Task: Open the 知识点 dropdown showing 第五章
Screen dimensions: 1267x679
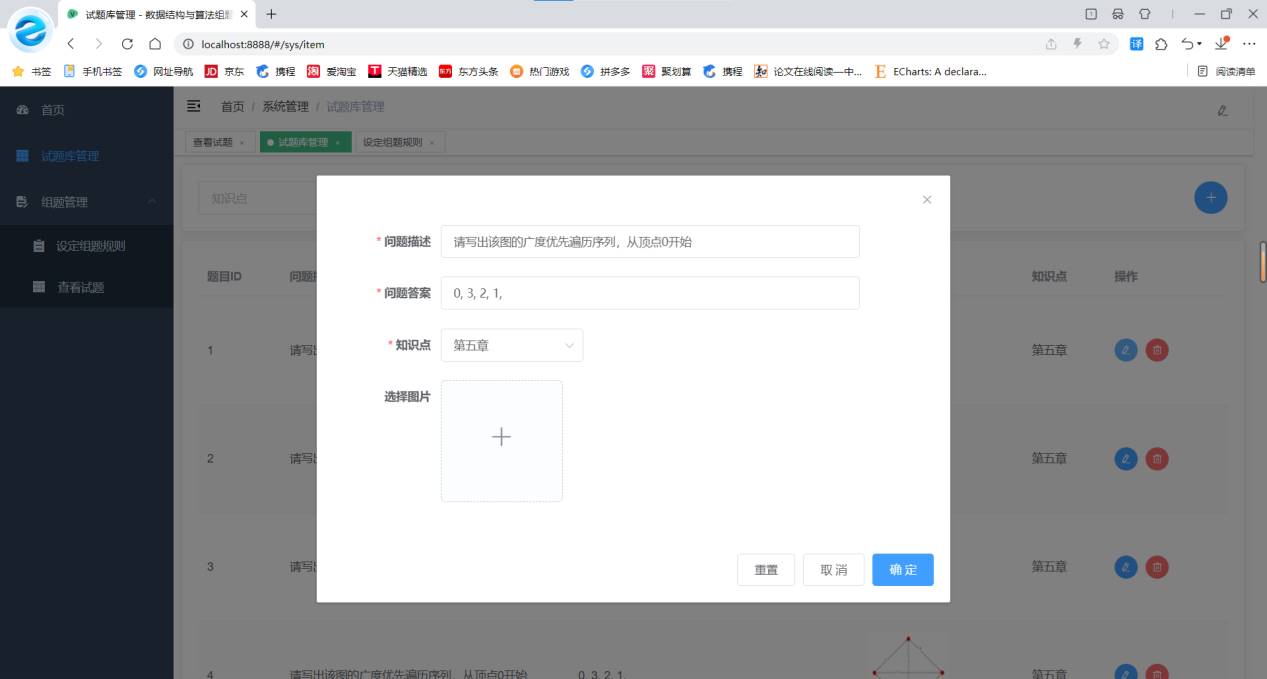Action: (512, 345)
